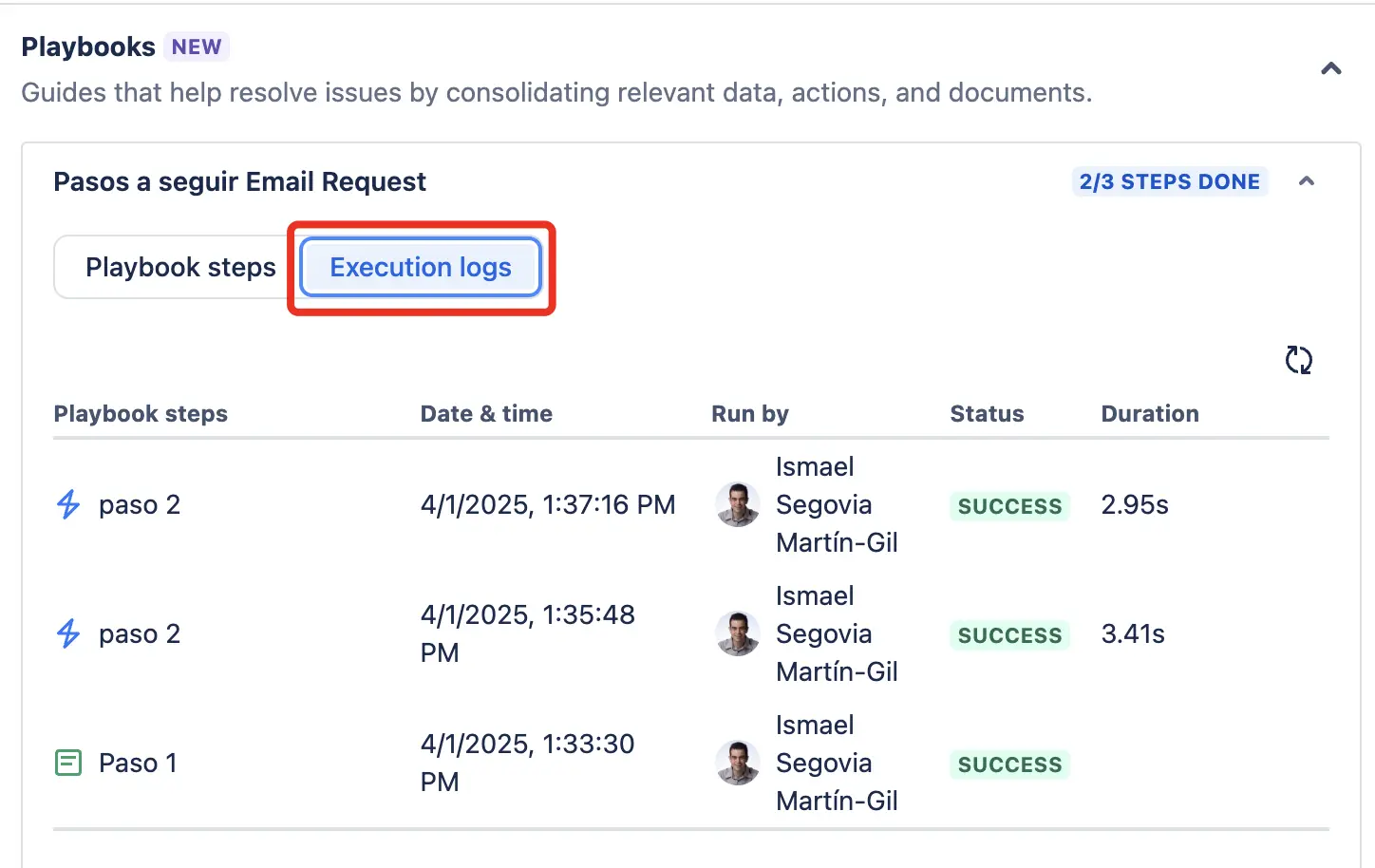Click the avatar in the Paso 1 row

coord(738,763)
